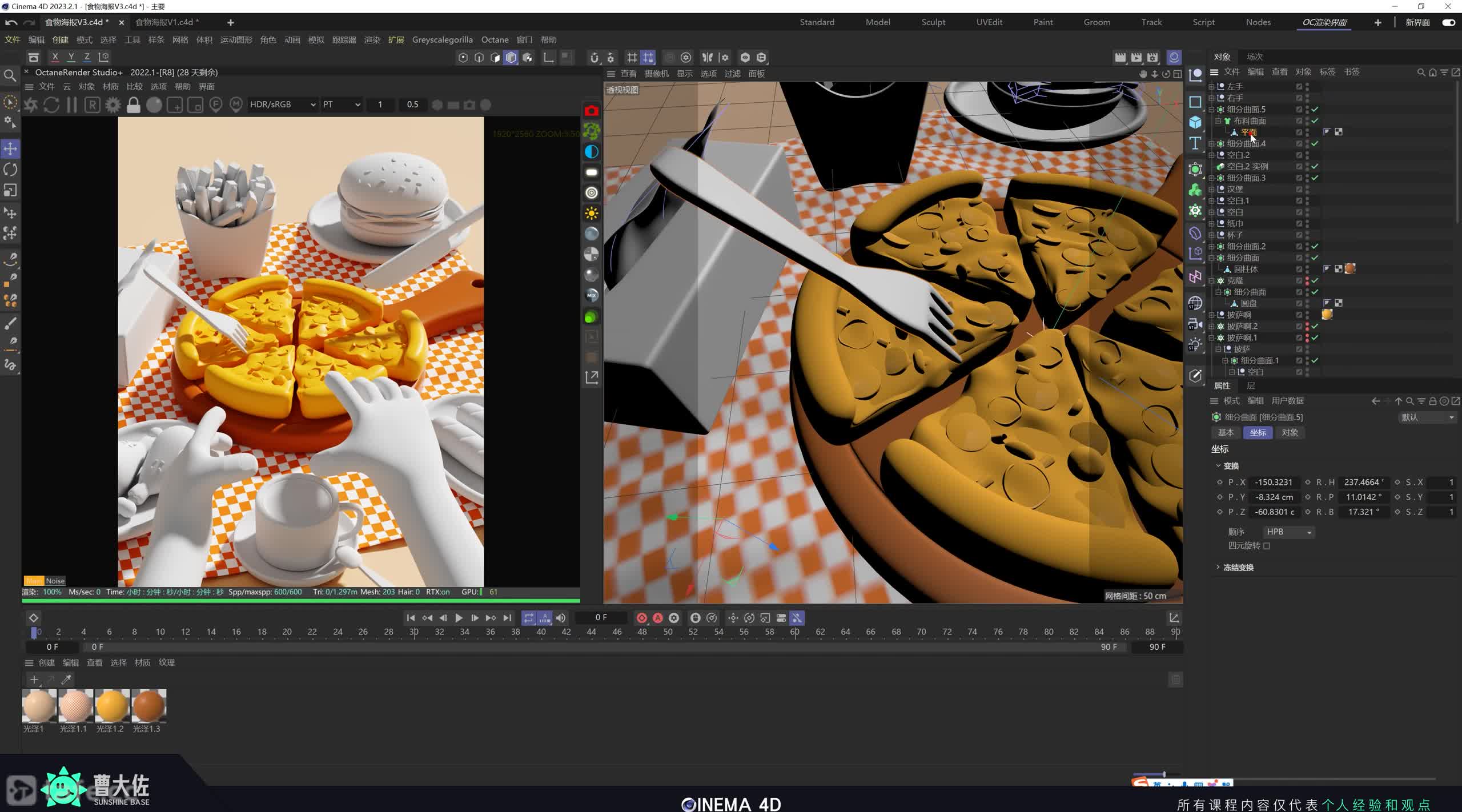The image size is (1462, 812).
Task: Switch to the Sculpt layout tab
Action: tap(933, 22)
